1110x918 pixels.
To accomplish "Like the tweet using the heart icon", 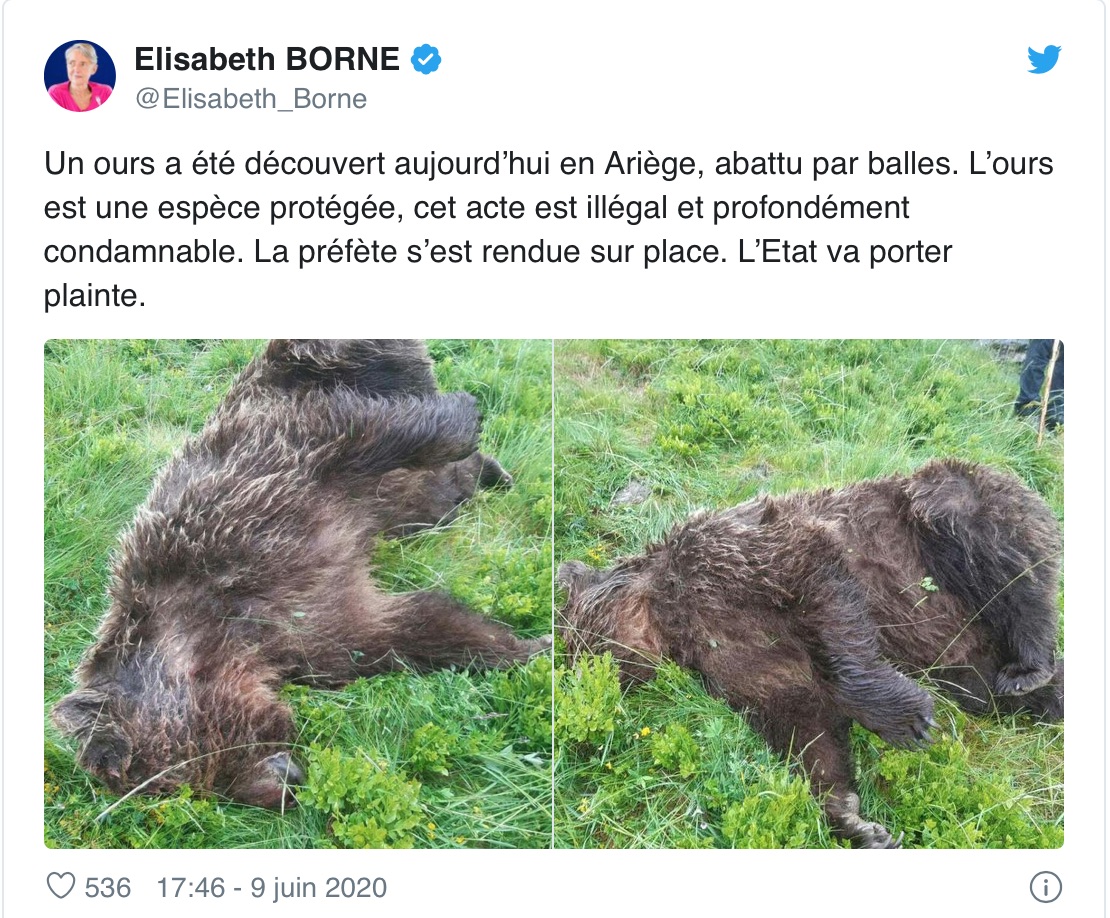I will (60, 886).
